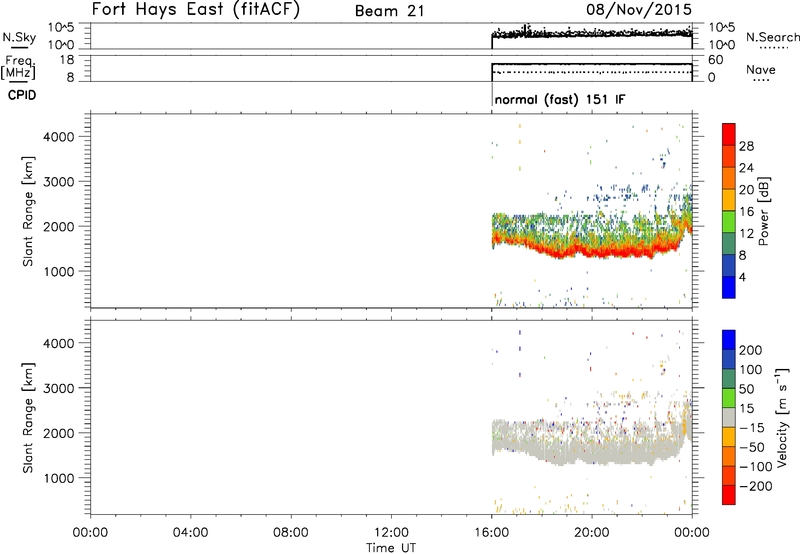The height and width of the screenshot is (554, 800).
Task: Click the '04:00' time tick label
Action: click(x=191, y=533)
